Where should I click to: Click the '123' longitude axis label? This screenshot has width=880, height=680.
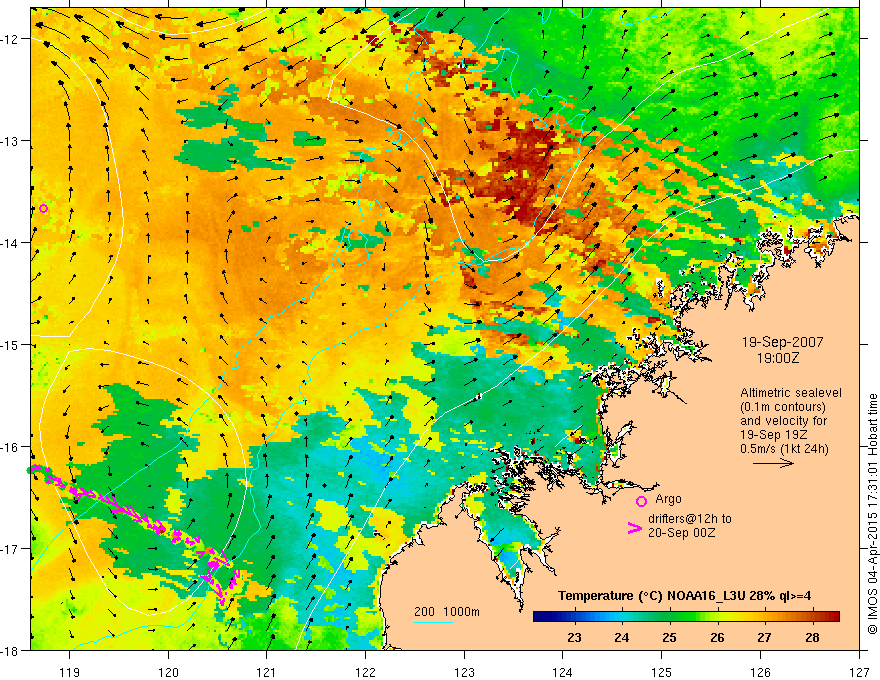pos(464,672)
